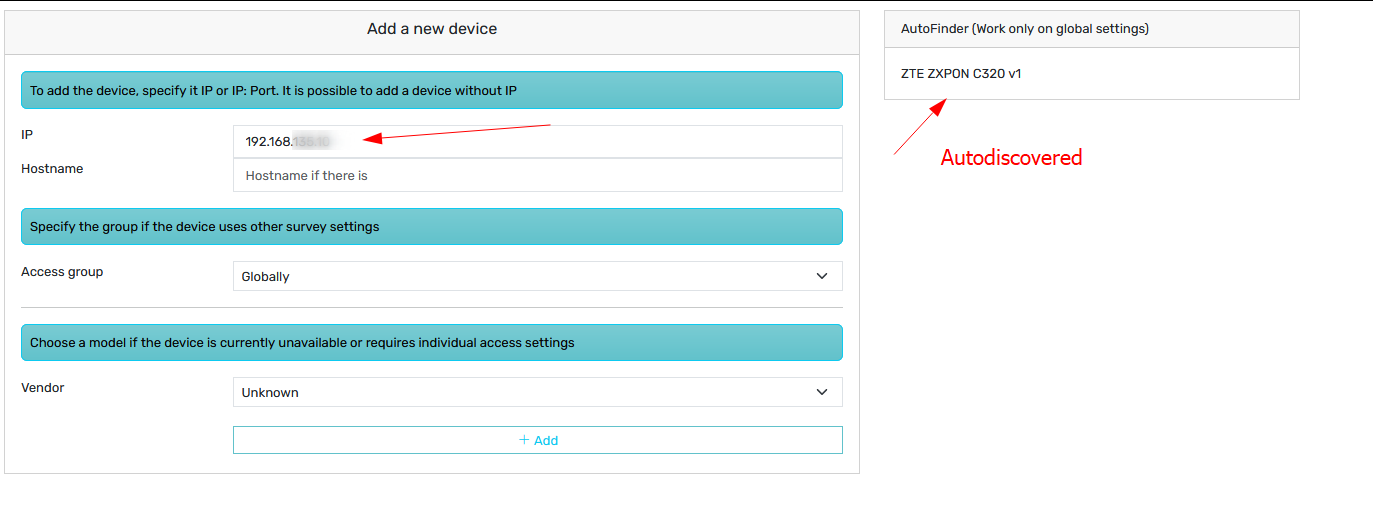
Task: Click the Hostname field label
Action: pos(52,169)
